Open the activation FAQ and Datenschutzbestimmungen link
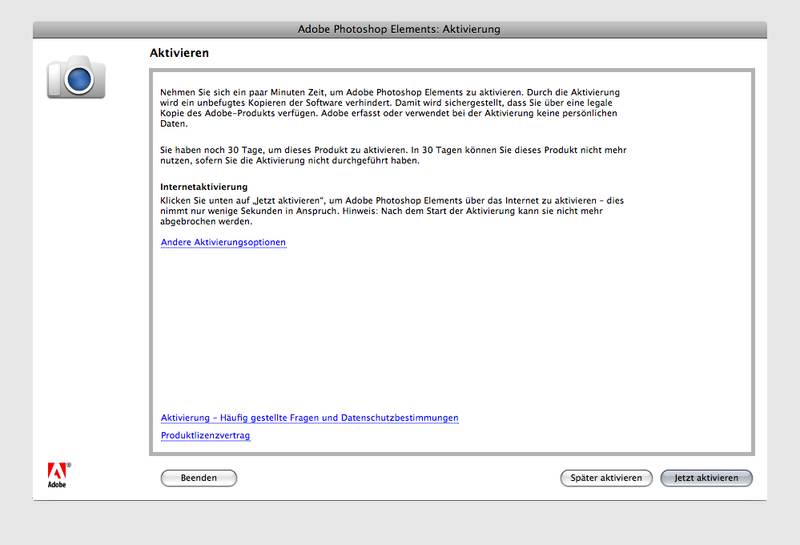The width and height of the screenshot is (800, 545). [309, 418]
